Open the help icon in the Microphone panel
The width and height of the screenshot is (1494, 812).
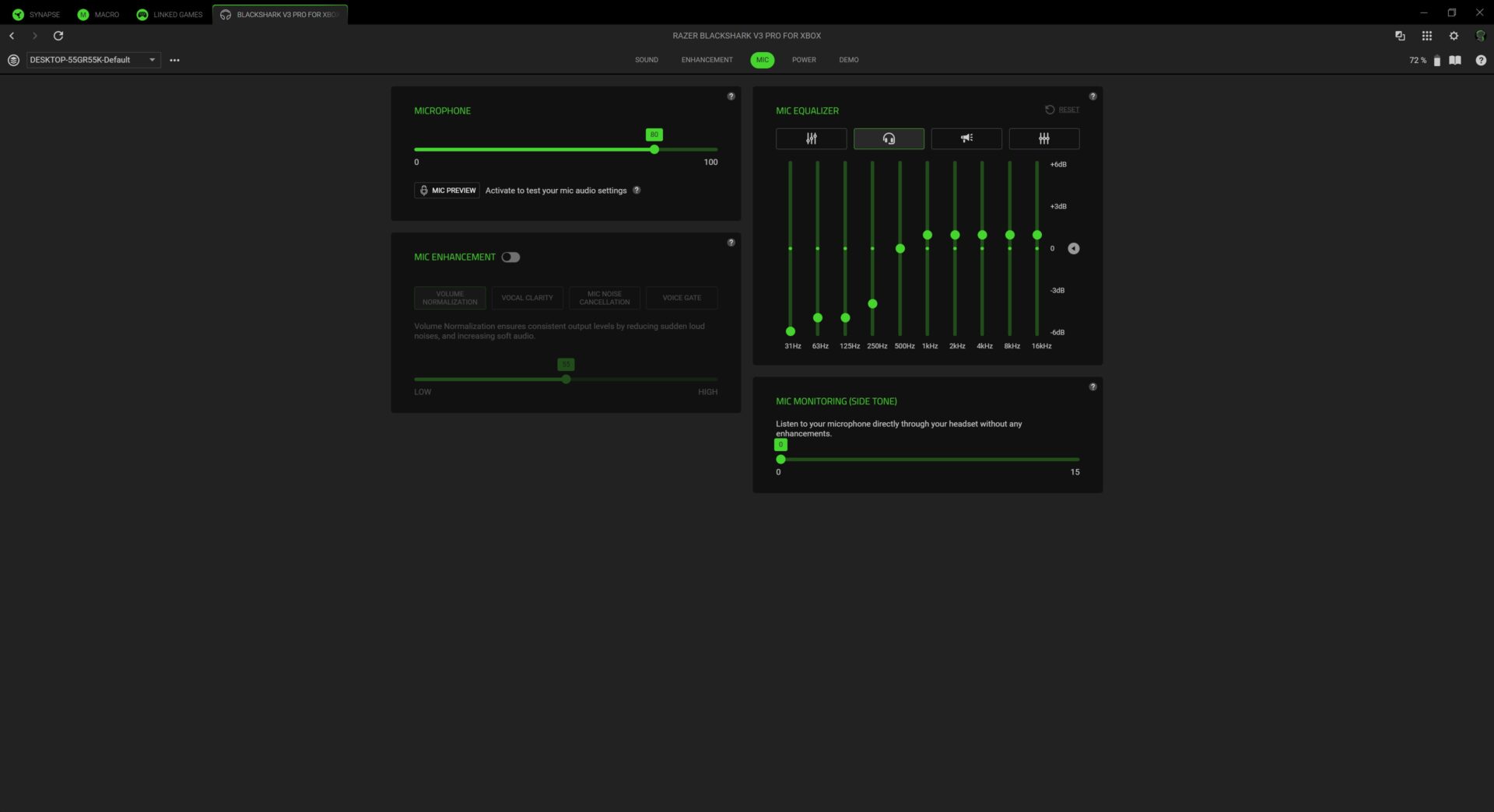coord(731,96)
